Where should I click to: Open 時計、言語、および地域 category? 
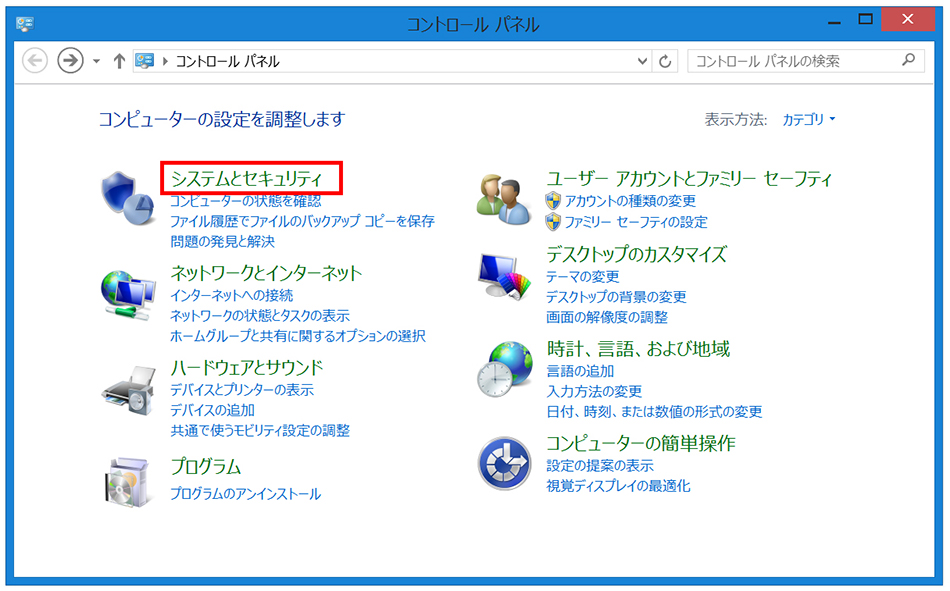(638, 349)
